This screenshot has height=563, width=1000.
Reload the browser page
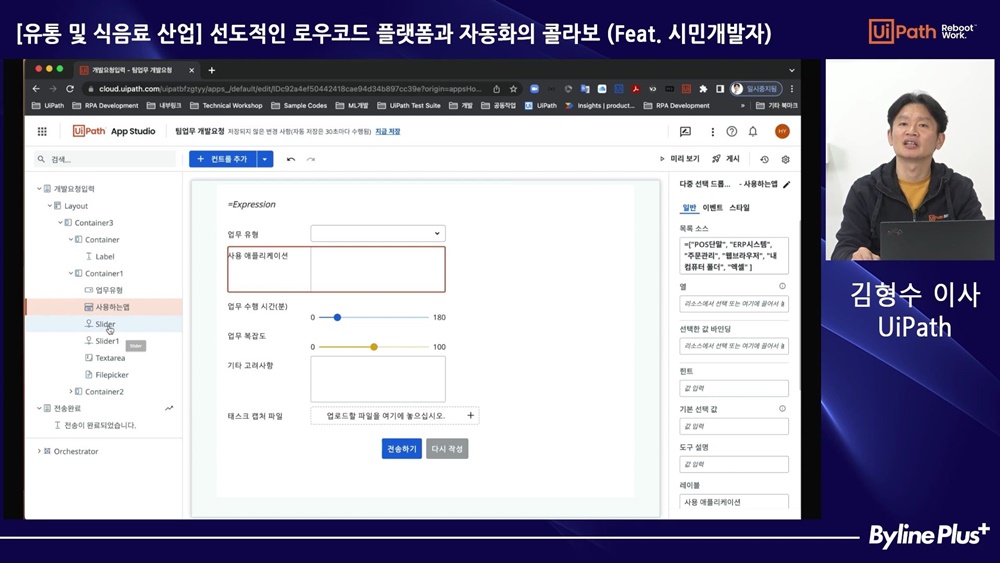click(70, 89)
